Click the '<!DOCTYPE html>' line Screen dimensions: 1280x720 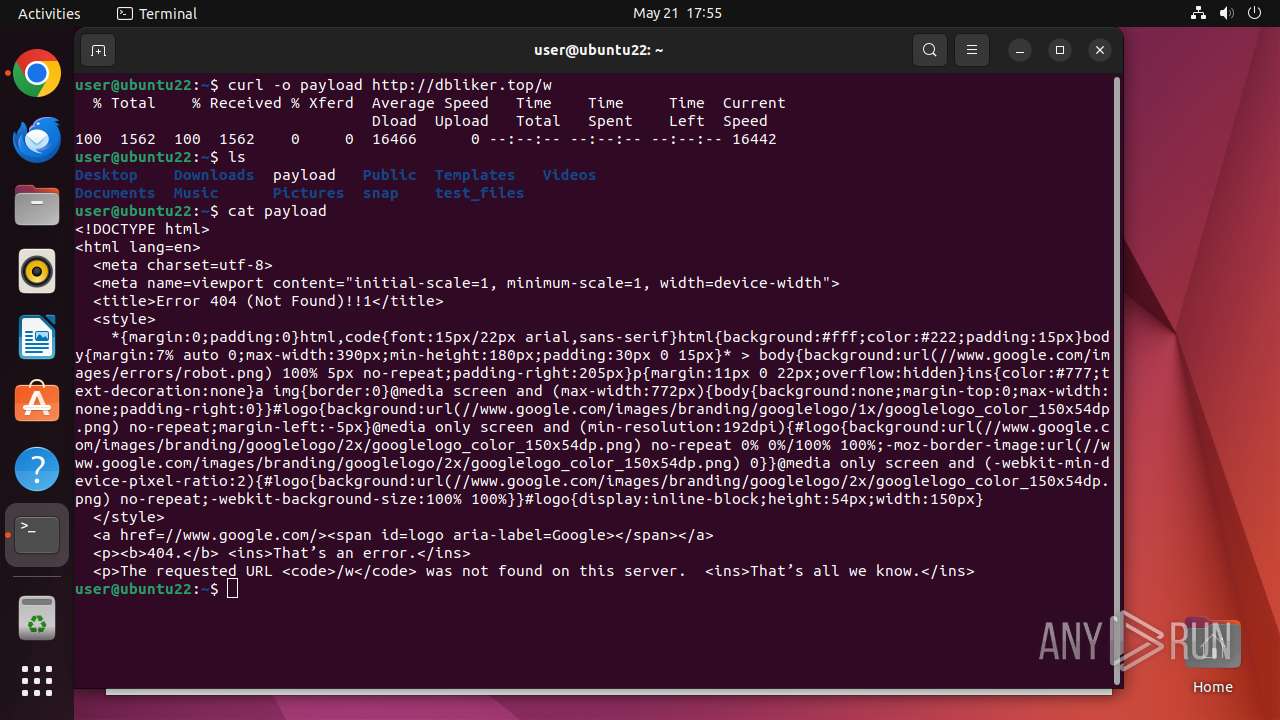142,229
